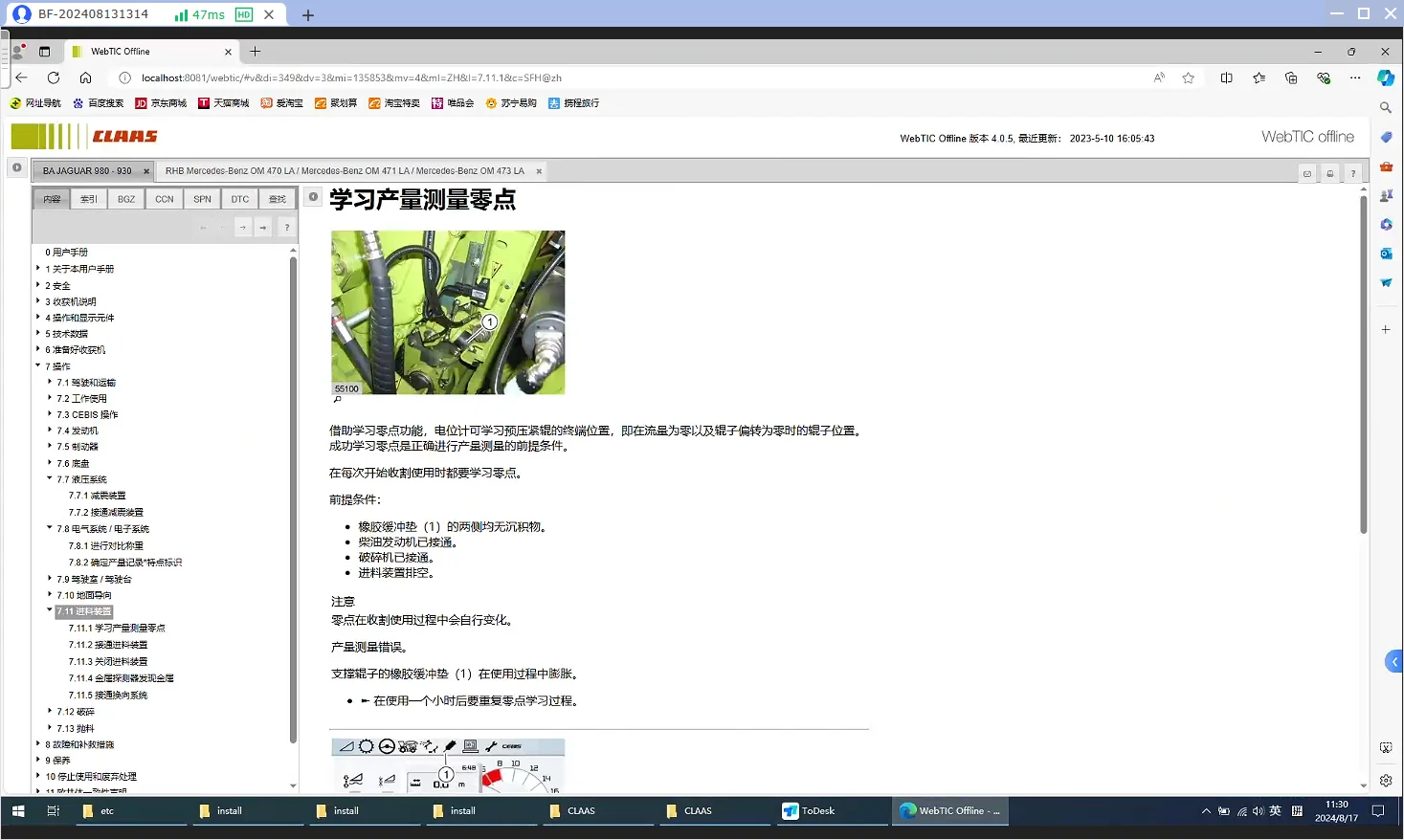
Task: Collapse section 7.8 电气系统 / 电子系统
Action: (x=50, y=527)
